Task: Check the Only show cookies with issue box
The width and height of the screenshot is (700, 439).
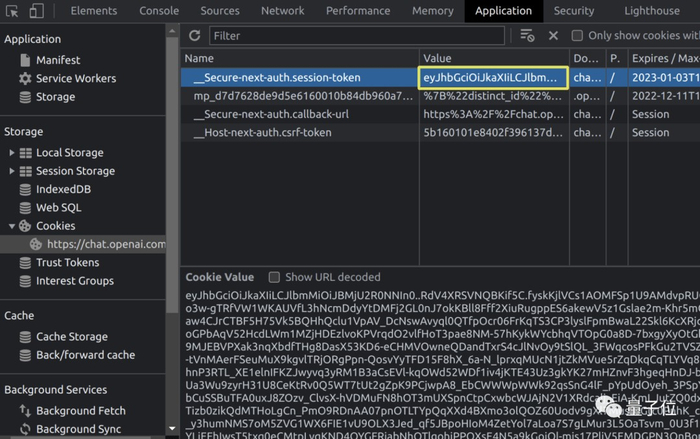Action: click(577, 36)
